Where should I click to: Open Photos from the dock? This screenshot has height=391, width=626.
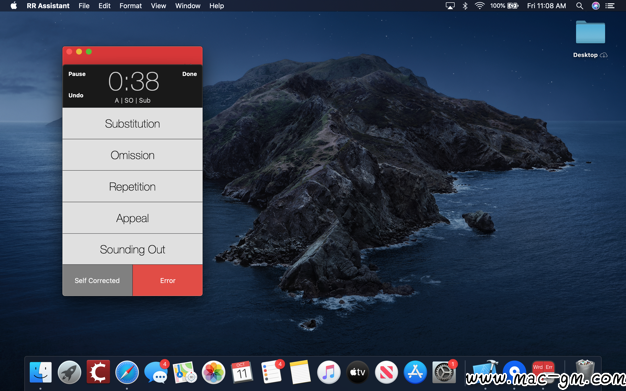click(214, 372)
